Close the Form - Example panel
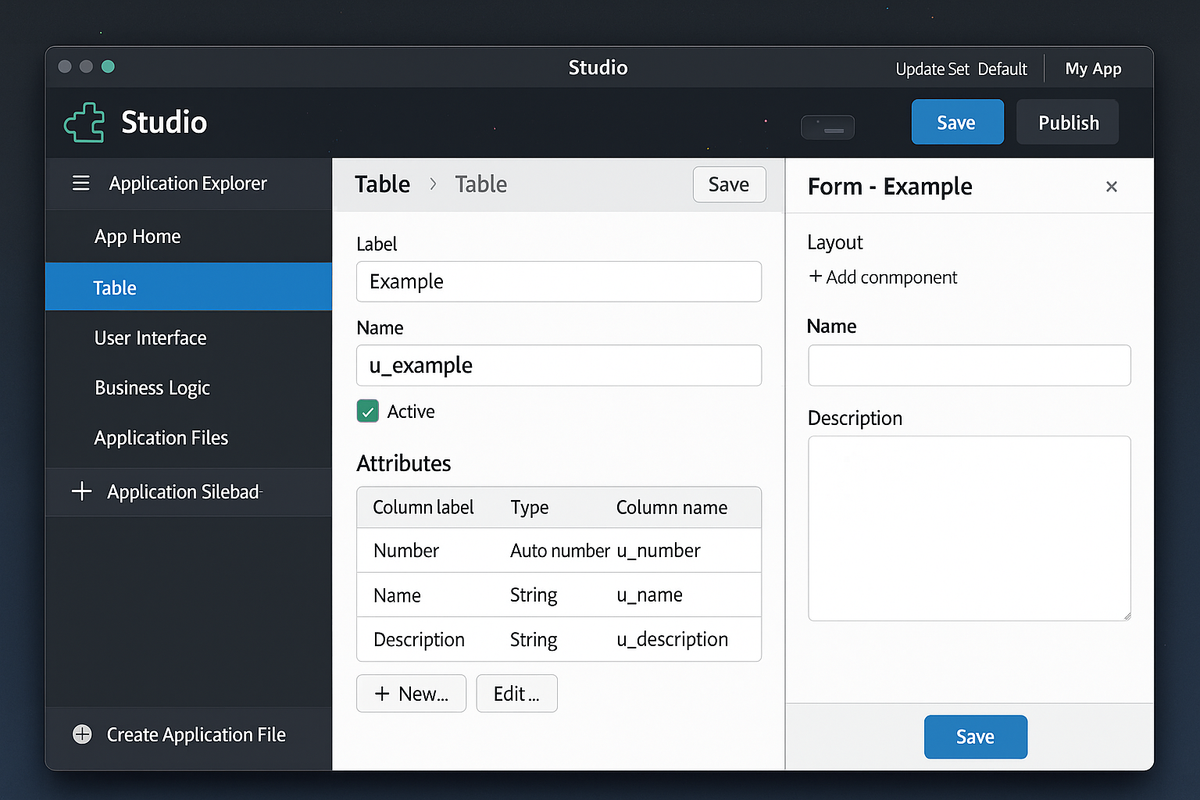This screenshot has width=1200, height=800. pos(1111,187)
